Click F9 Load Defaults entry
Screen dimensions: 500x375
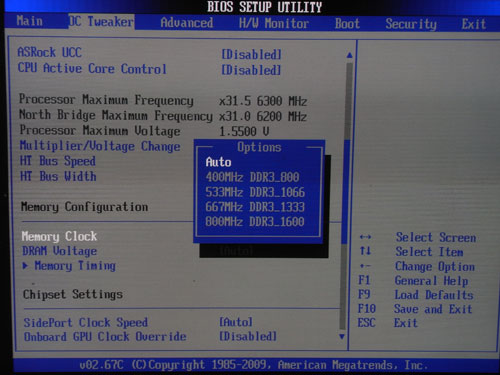tap(416, 295)
